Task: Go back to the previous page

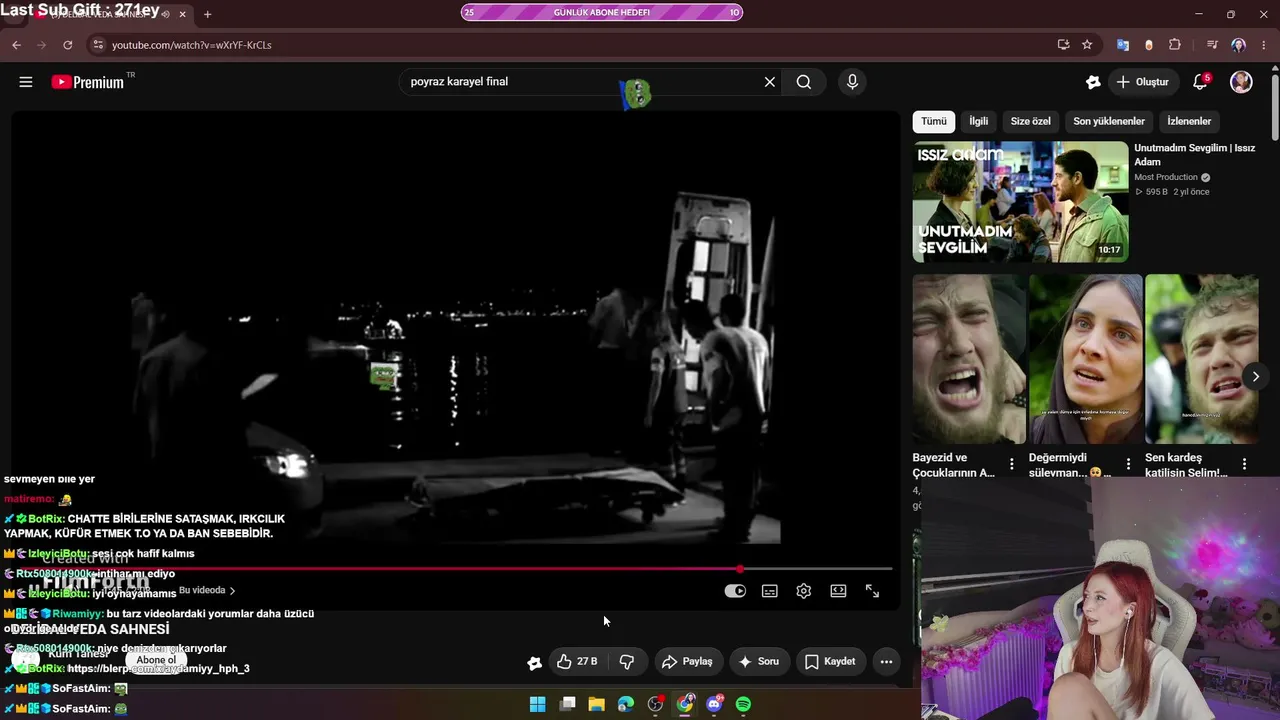Action: (16, 45)
